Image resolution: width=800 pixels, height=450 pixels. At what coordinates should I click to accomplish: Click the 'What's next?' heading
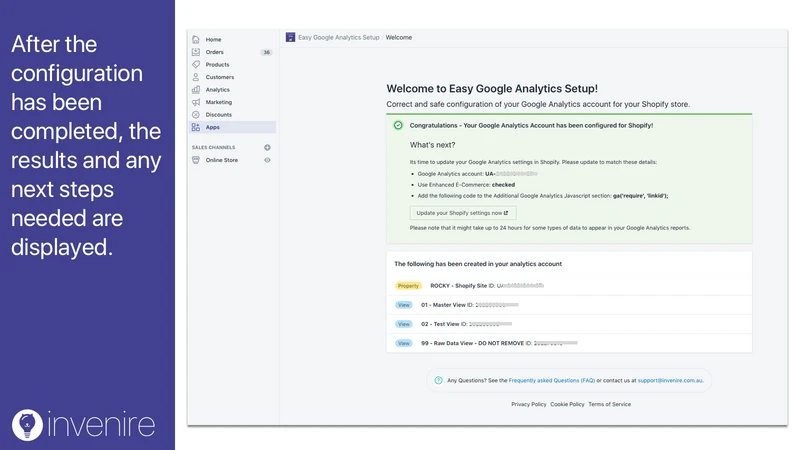(x=432, y=145)
